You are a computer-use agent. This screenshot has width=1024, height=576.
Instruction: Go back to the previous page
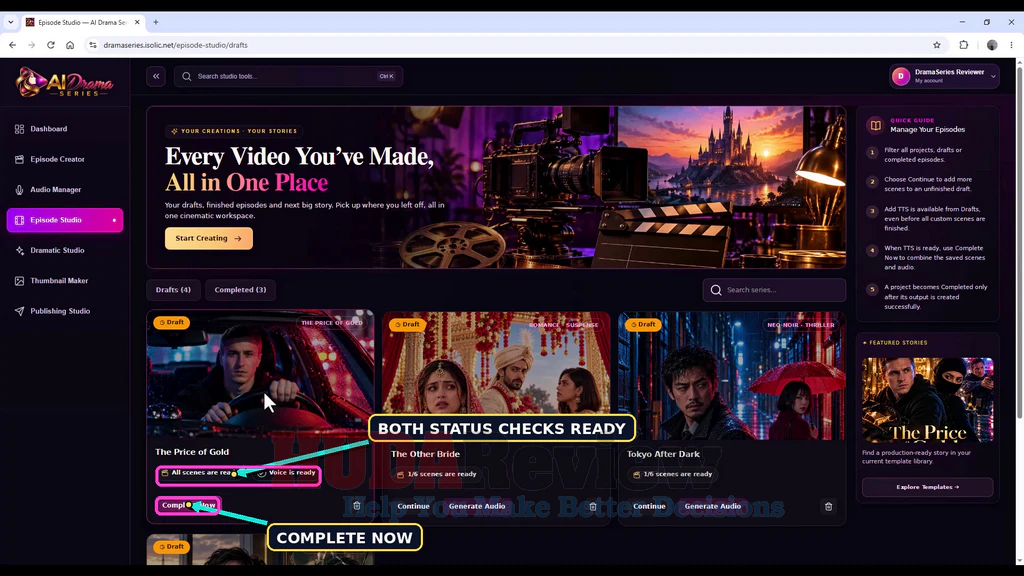[12, 45]
